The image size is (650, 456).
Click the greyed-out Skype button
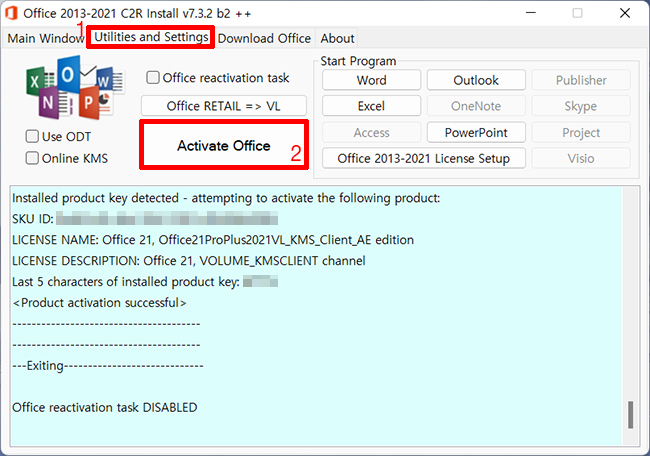point(581,106)
